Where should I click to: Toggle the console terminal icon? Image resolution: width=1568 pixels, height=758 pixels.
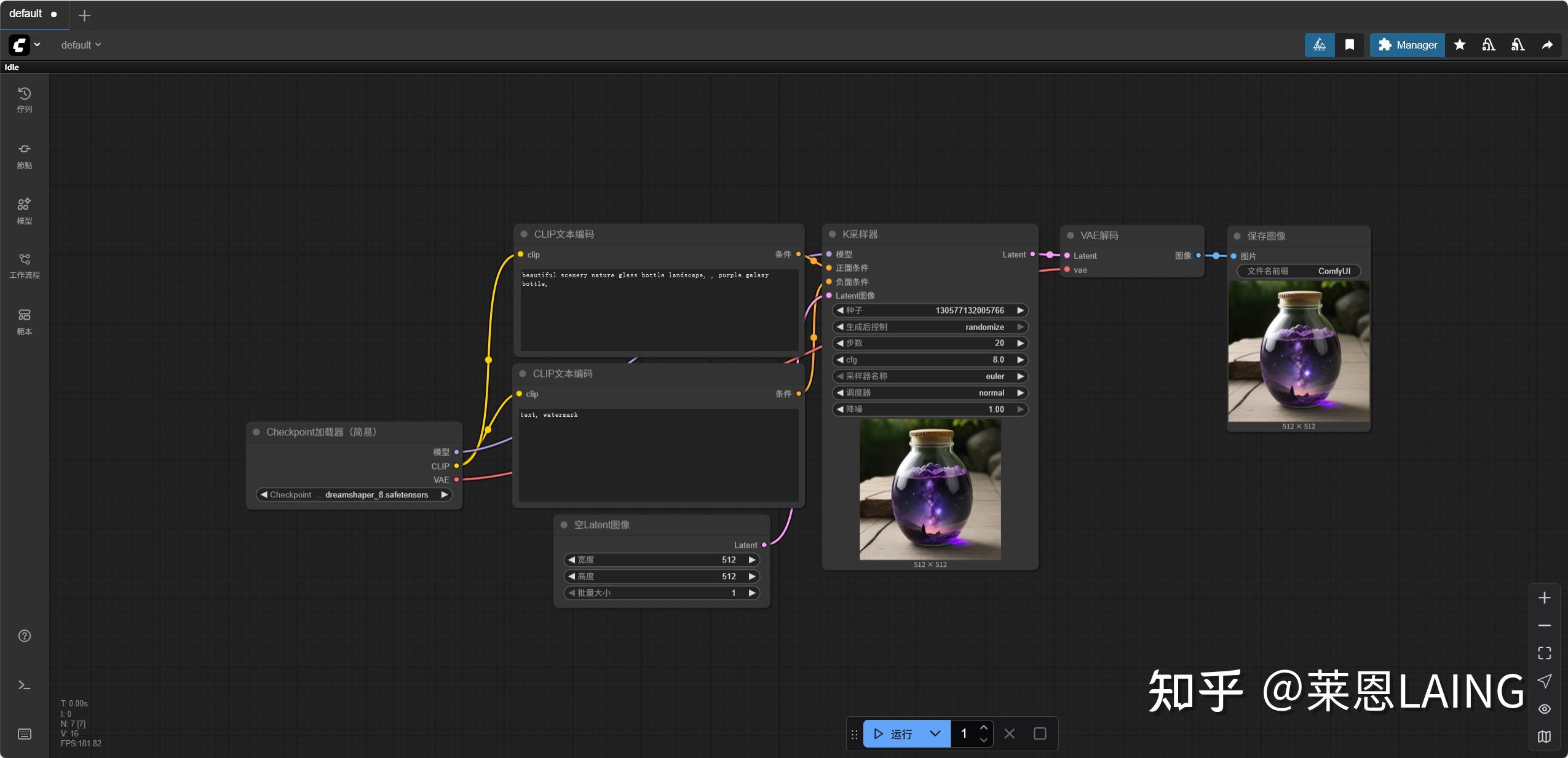[x=25, y=685]
